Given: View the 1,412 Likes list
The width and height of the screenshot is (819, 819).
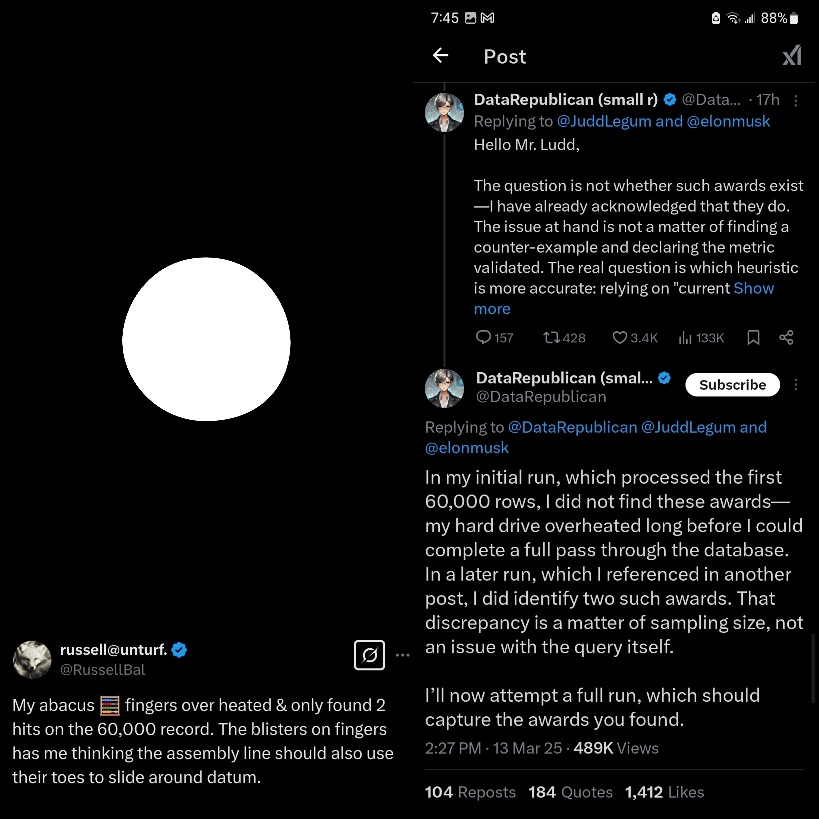Looking at the screenshot, I should 664,792.
